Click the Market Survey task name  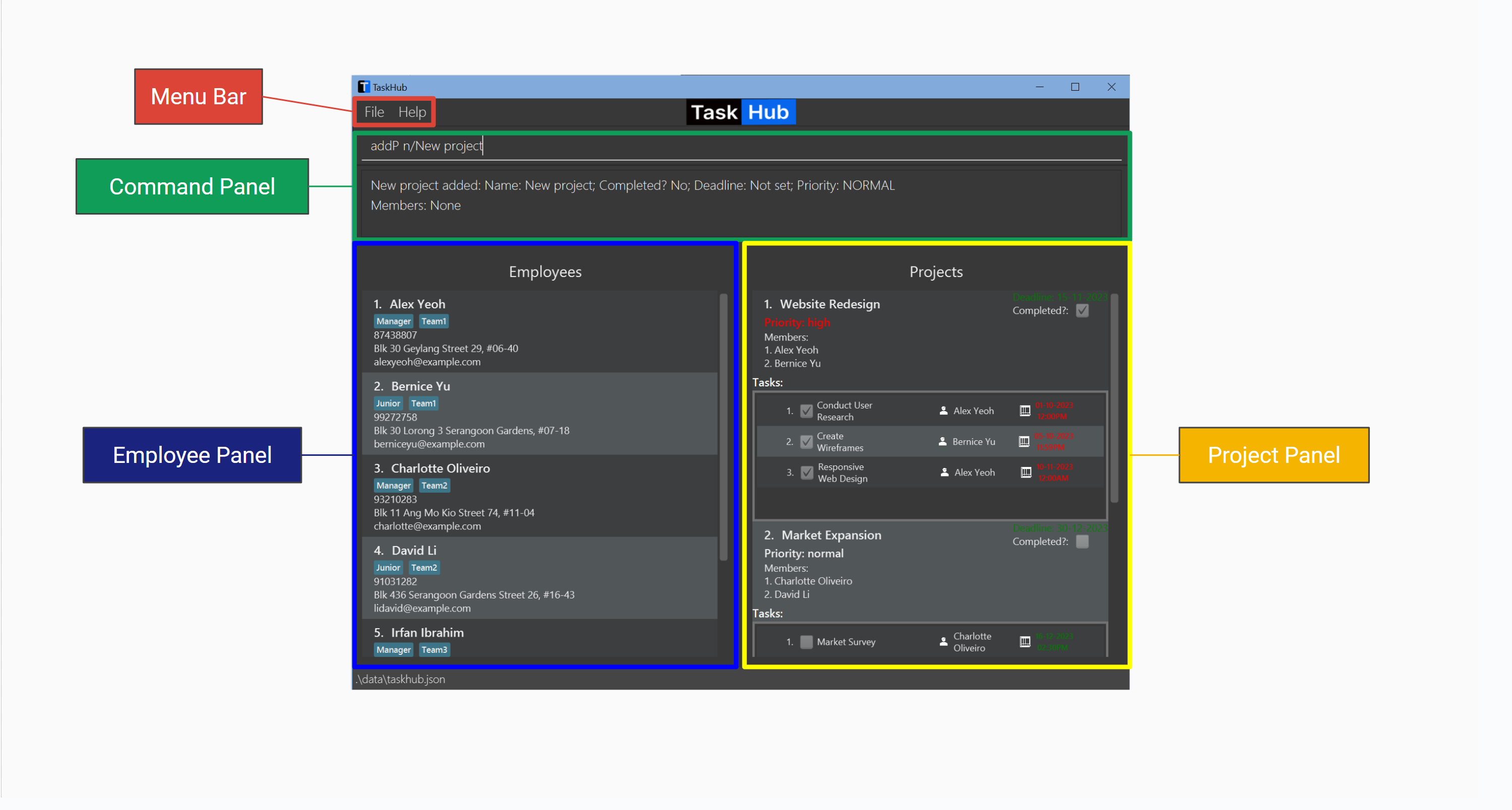(x=846, y=642)
